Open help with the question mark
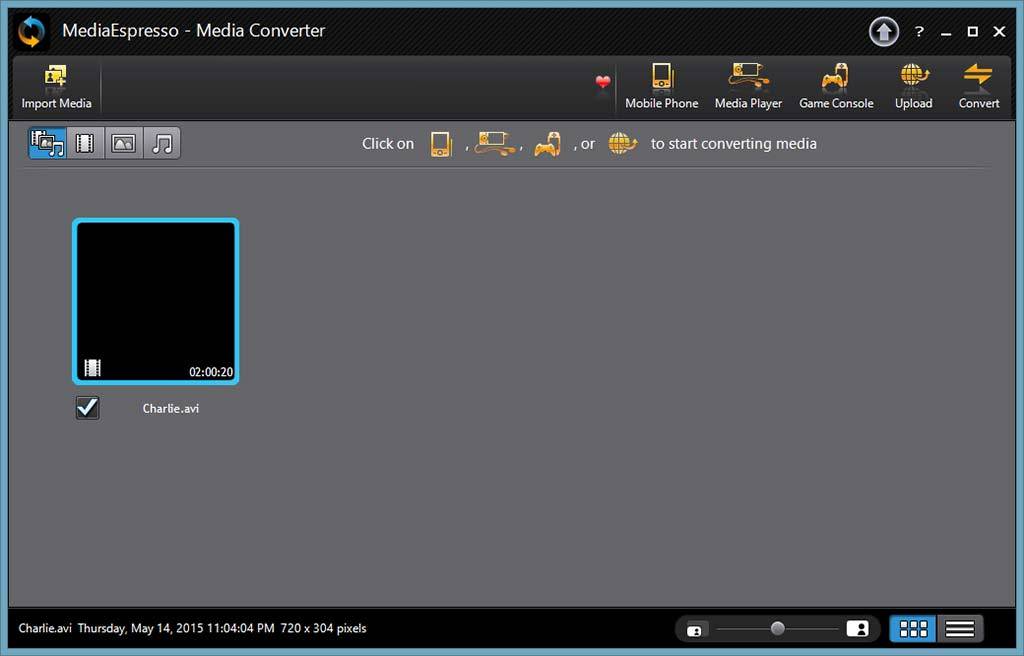Image resolution: width=1024 pixels, height=656 pixels. point(919,31)
